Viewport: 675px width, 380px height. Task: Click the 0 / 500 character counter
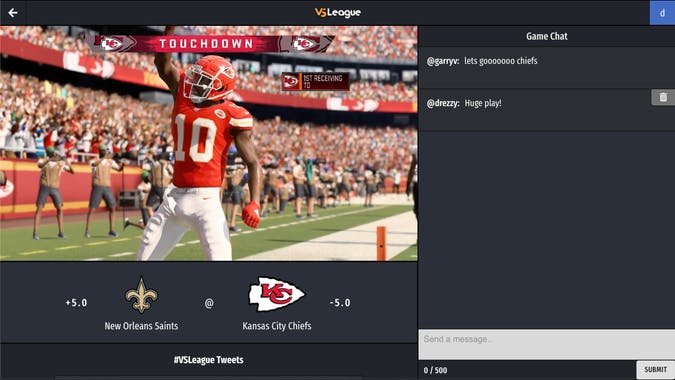coord(435,370)
